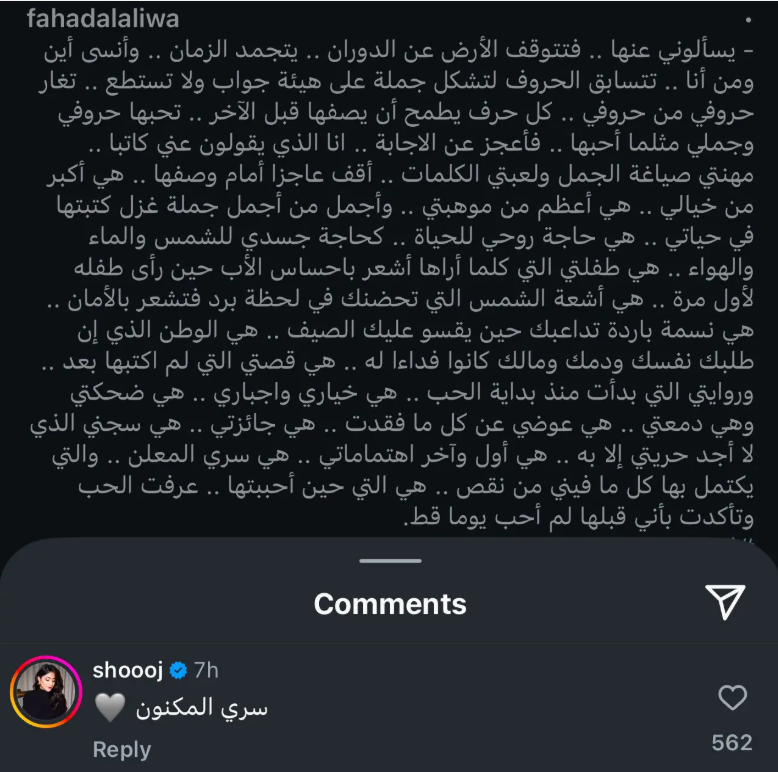Image resolution: width=778 pixels, height=772 pixels.
Task: Tap the caption line containing هي سري المعلن
Action: 403,455
